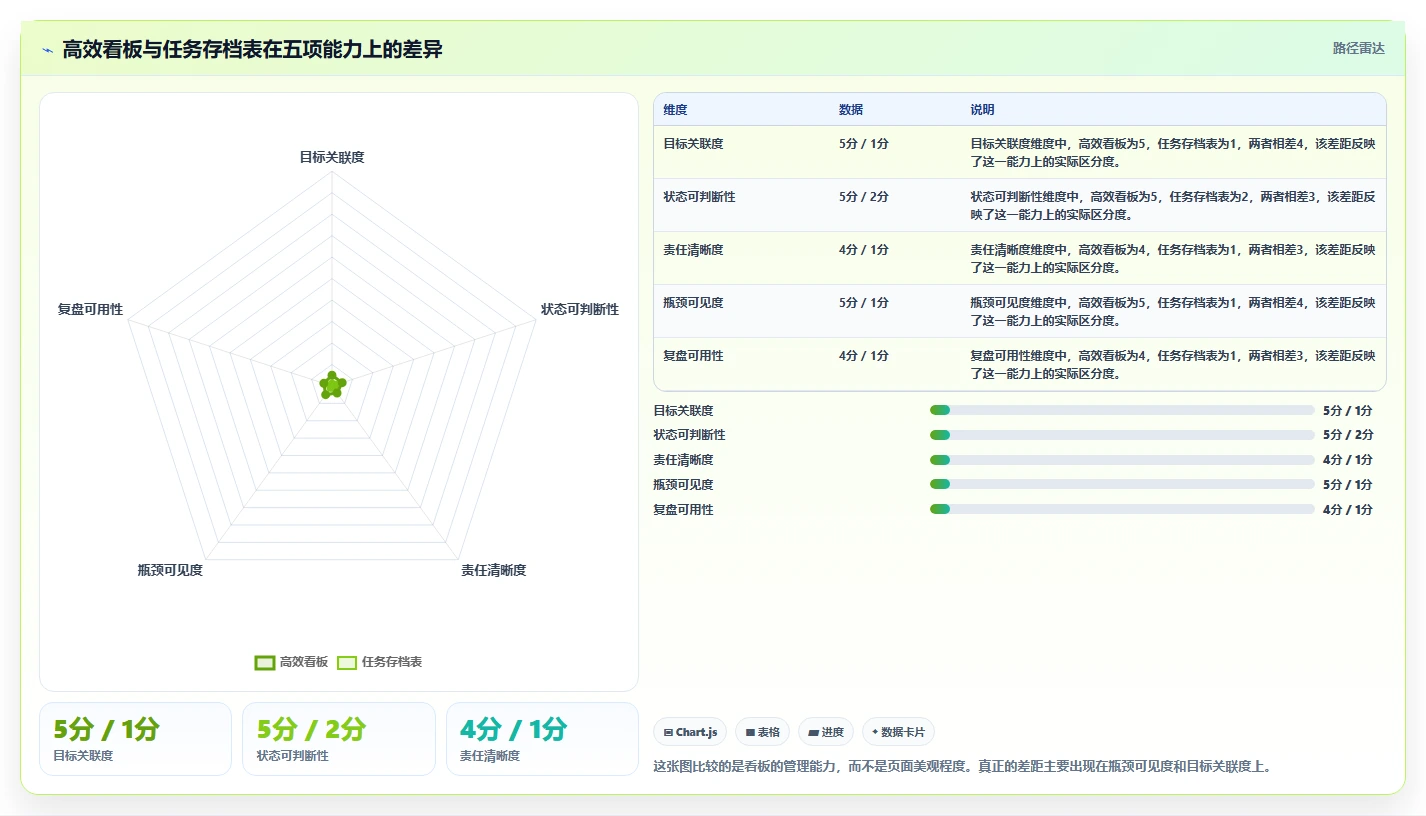
Task: Click the 5分 / 2分 value beside progress bar
Action: click(x=1348, y=435)
